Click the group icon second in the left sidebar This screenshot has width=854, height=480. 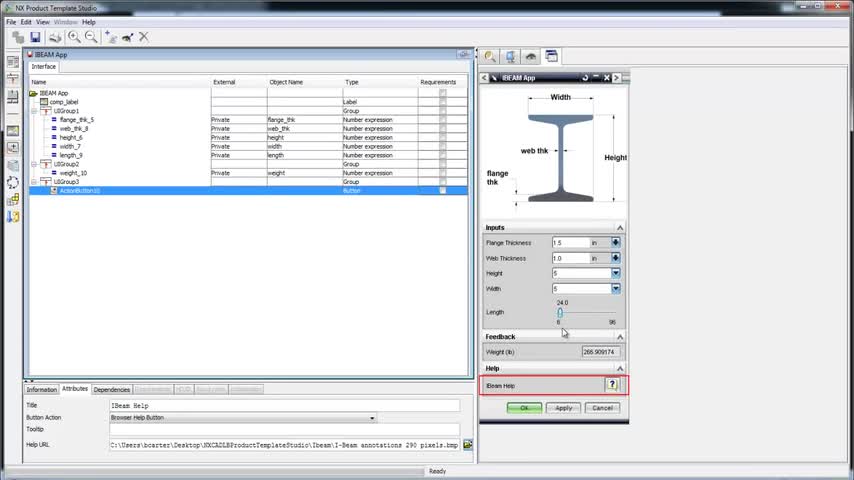point(13,79)
